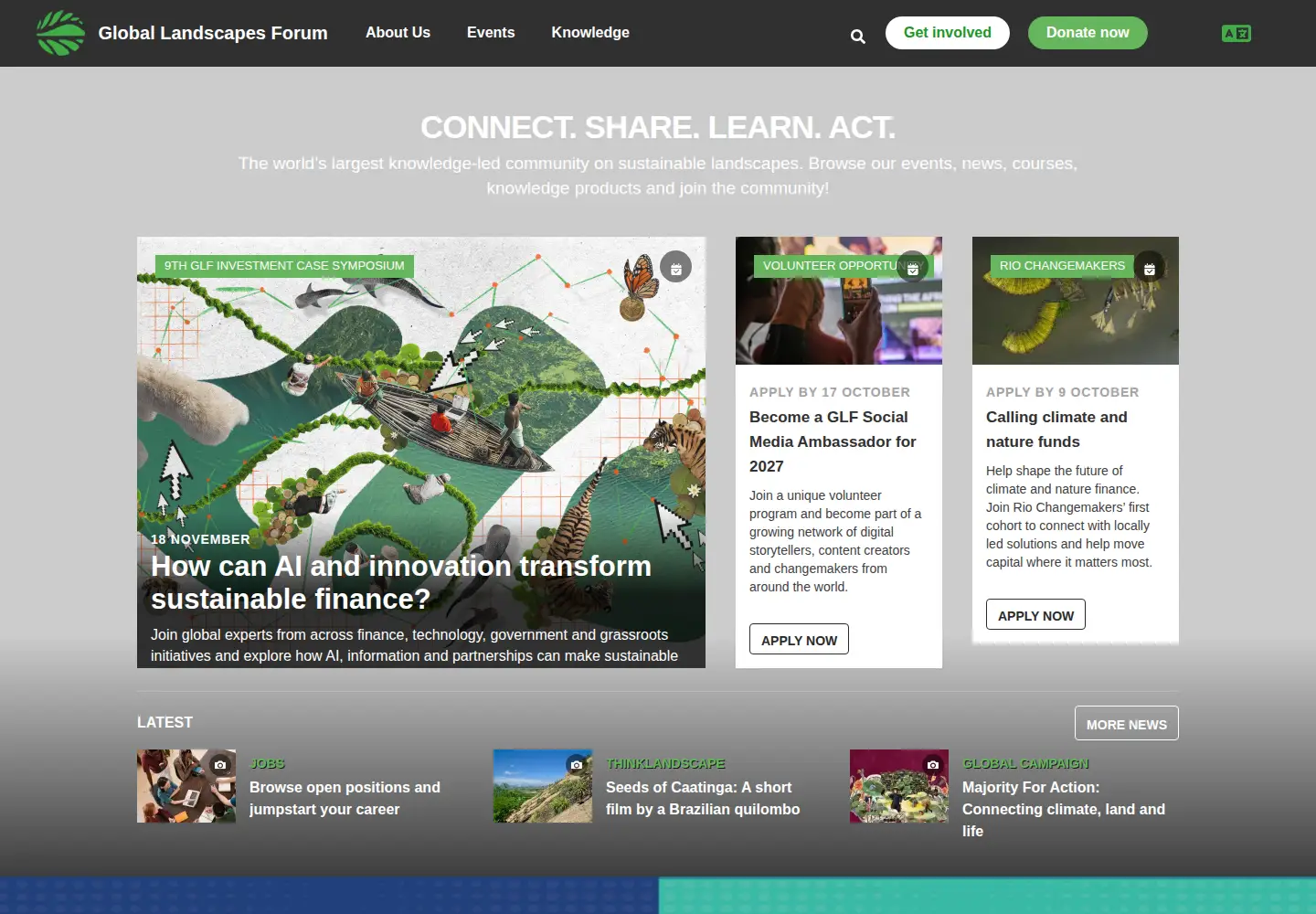Click calendar icon on Volunteer Opportunity card
The height and width of the screenshot is (914, 1316).
pos(913,267)
